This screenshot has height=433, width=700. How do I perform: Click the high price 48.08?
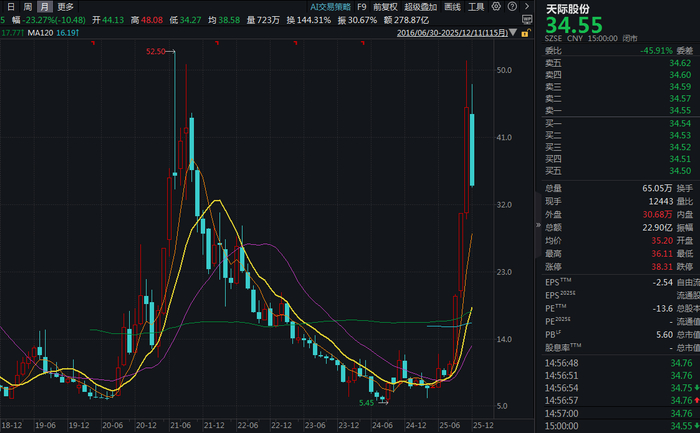[x=152, y=20]
